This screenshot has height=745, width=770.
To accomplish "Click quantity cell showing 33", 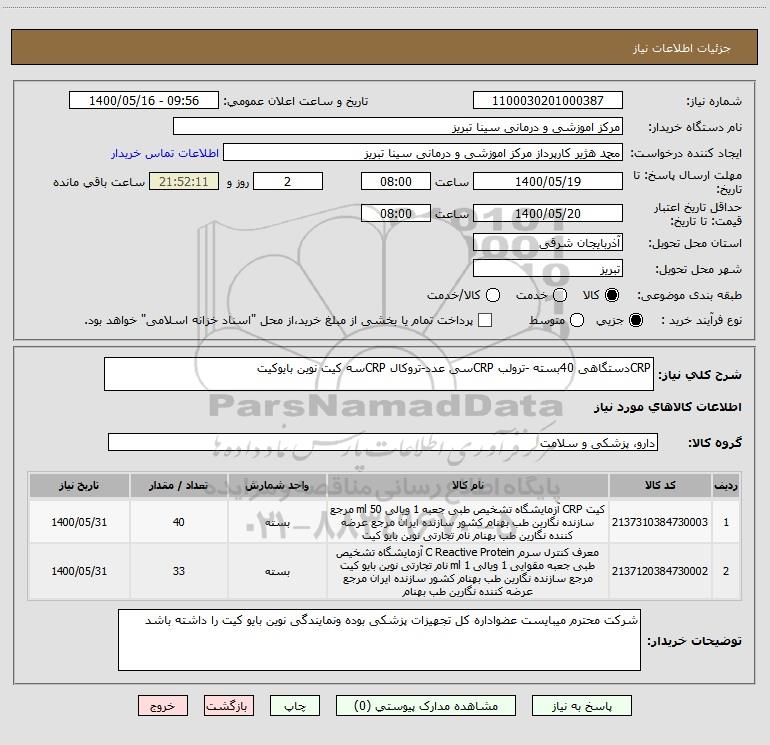I will point(178,571).
